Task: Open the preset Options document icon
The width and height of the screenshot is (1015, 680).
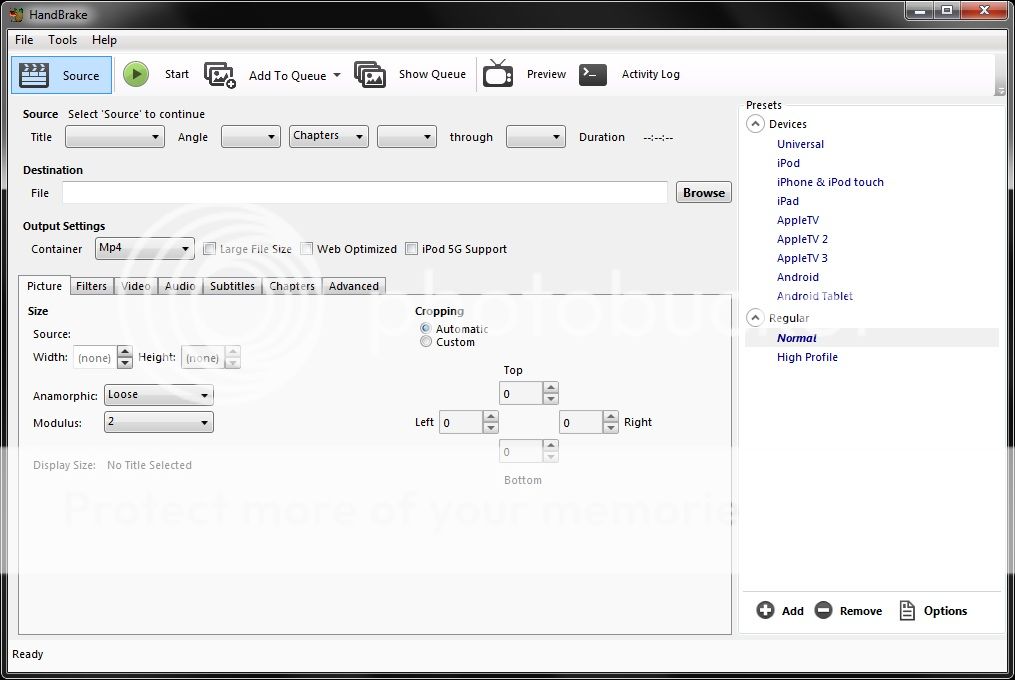Action: tap(907, 611)
